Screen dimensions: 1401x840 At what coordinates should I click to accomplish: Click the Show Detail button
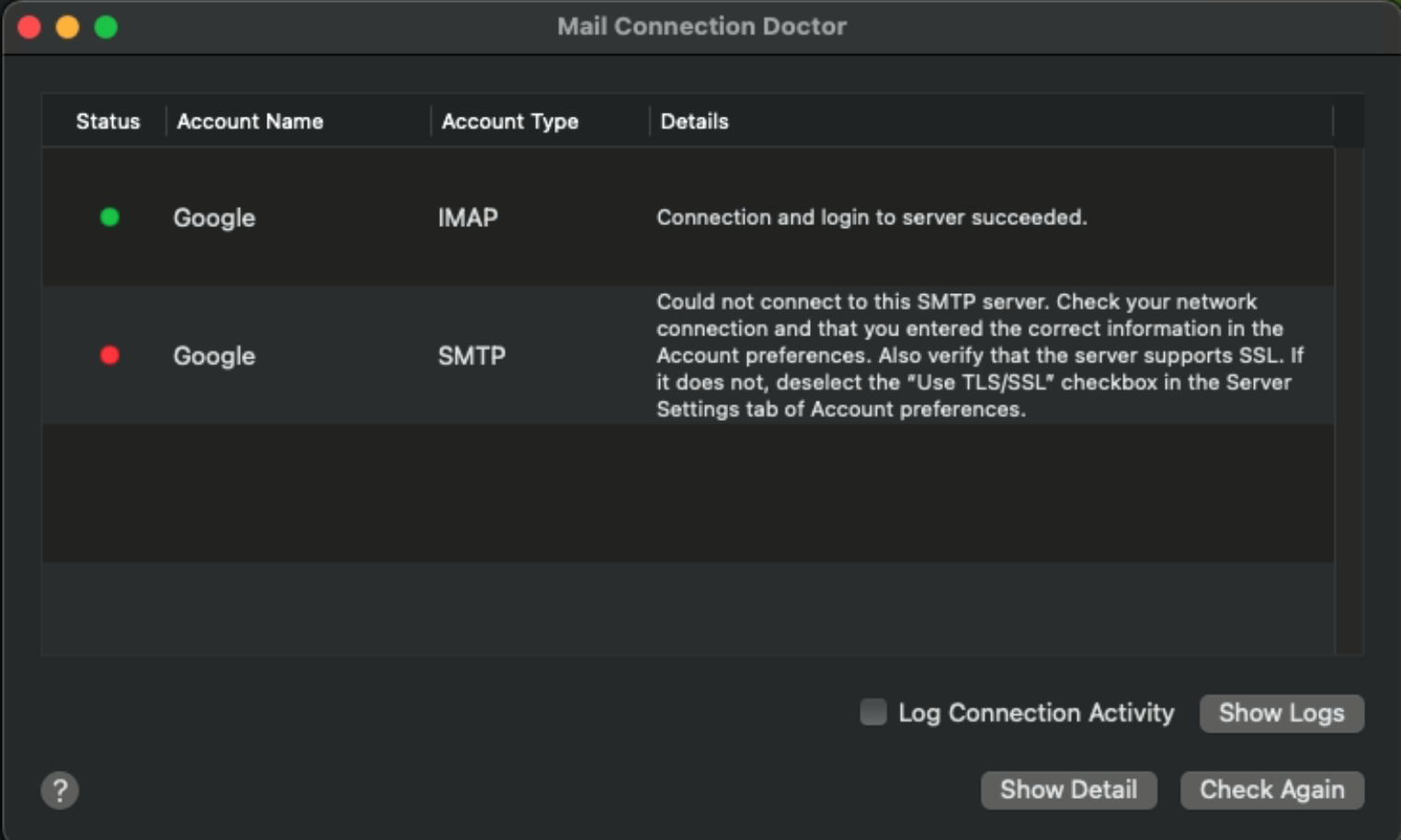tap(1068, 790)
